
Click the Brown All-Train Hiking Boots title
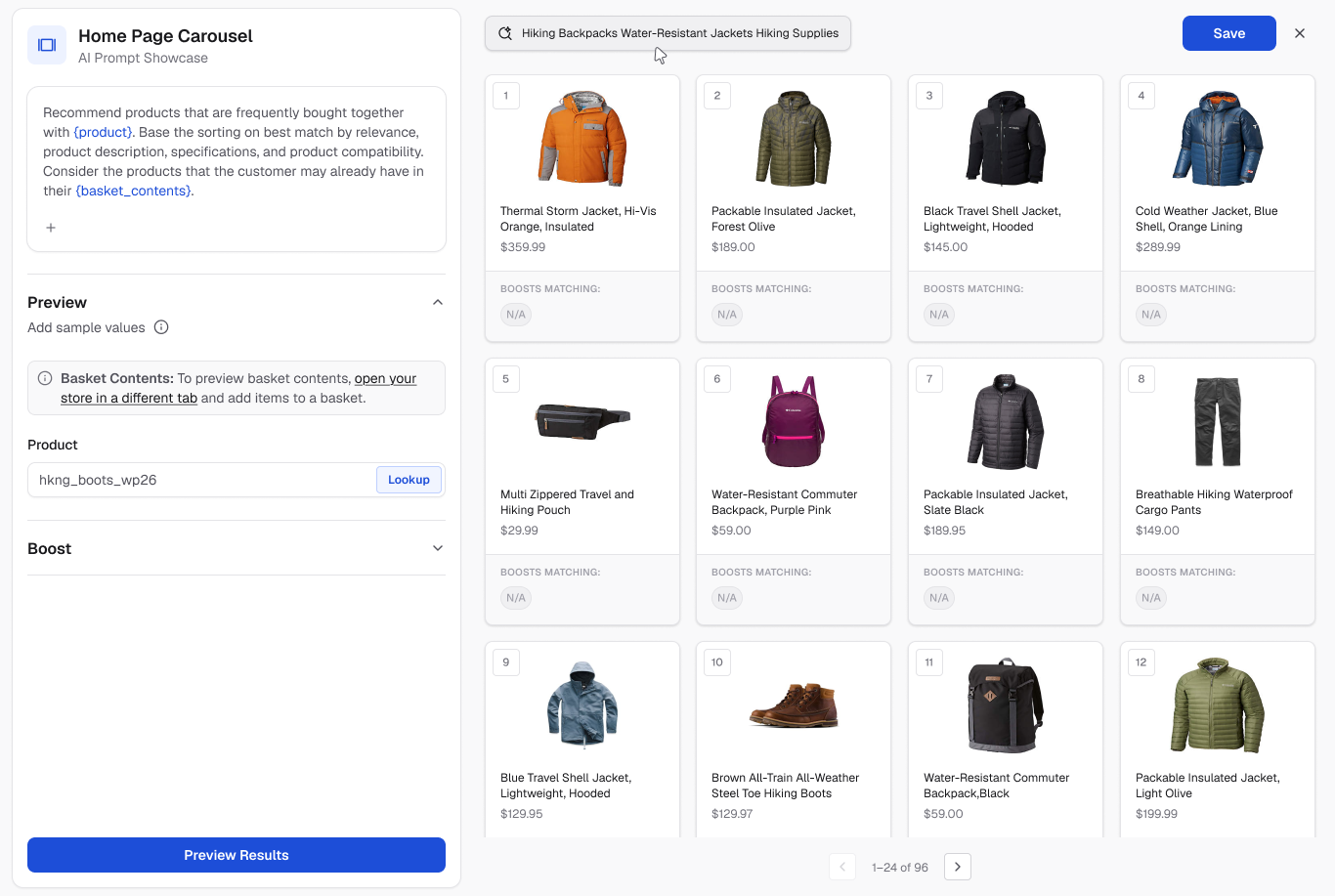tap(786, 786)
